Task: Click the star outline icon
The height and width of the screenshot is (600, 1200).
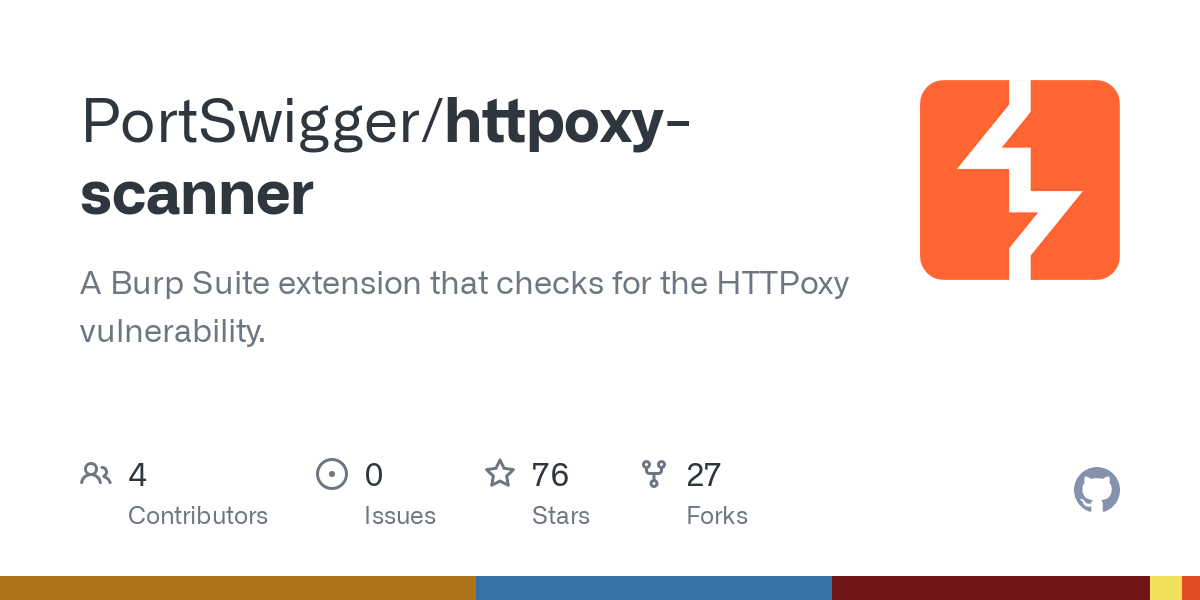Action: coord(500,473)
